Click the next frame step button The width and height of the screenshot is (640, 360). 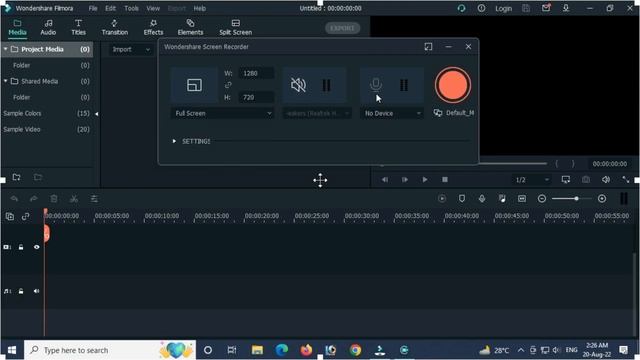pos(405,180)
